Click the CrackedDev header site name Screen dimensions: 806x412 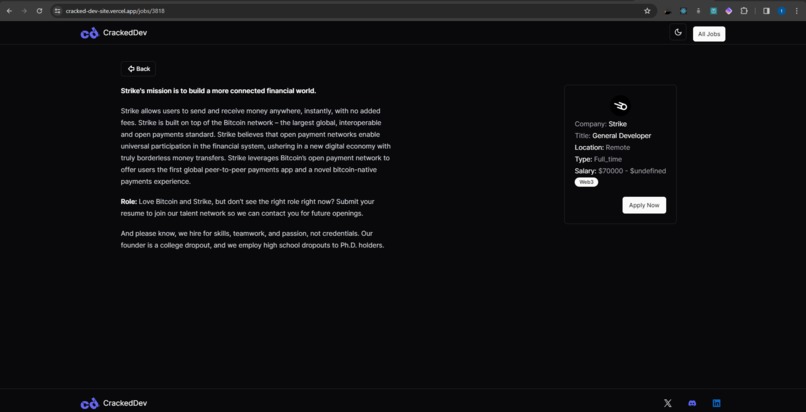pyautogui.click(x=125, y=33)
